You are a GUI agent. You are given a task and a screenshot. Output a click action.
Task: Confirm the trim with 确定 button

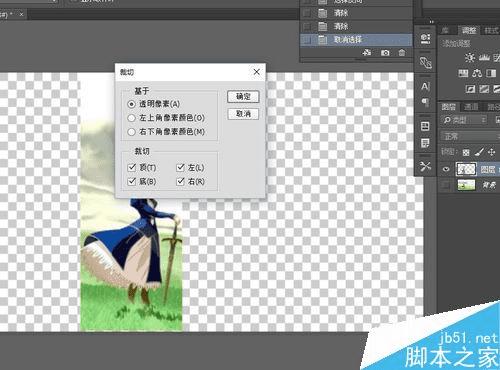point(243,97)
